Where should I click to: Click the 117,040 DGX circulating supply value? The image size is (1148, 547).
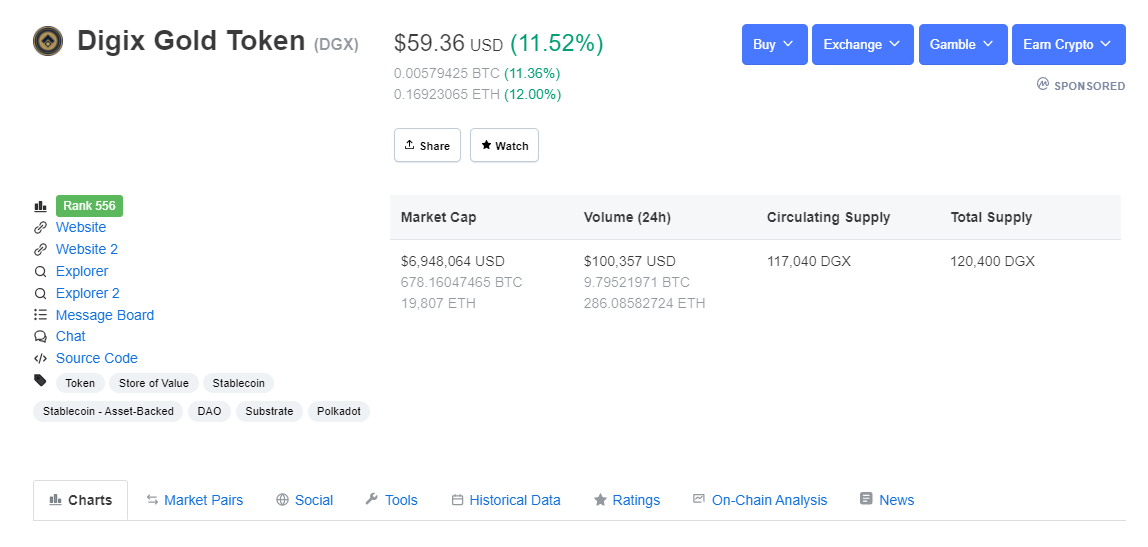[809, 261]
